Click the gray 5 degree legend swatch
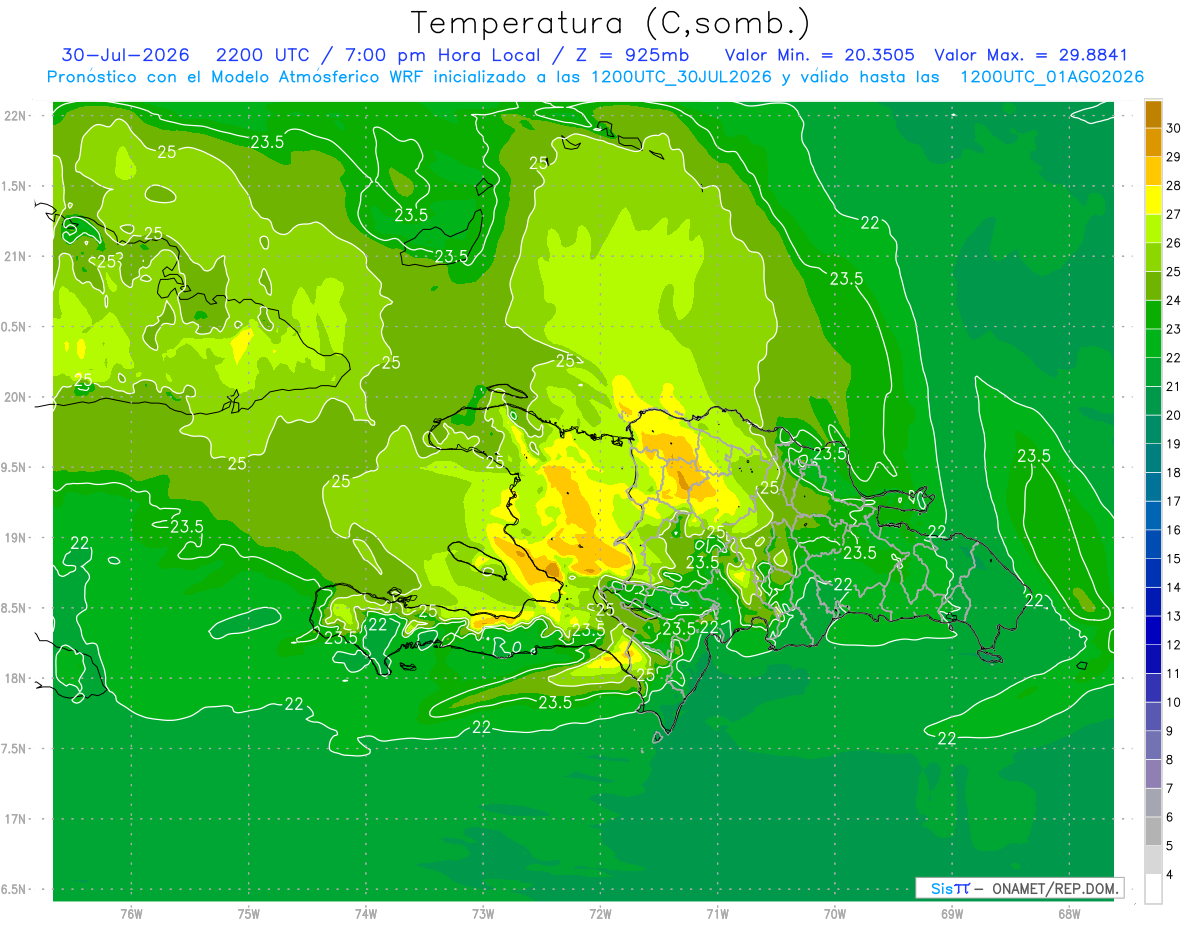The image size is (1200, 927). tap(1153, 832)
